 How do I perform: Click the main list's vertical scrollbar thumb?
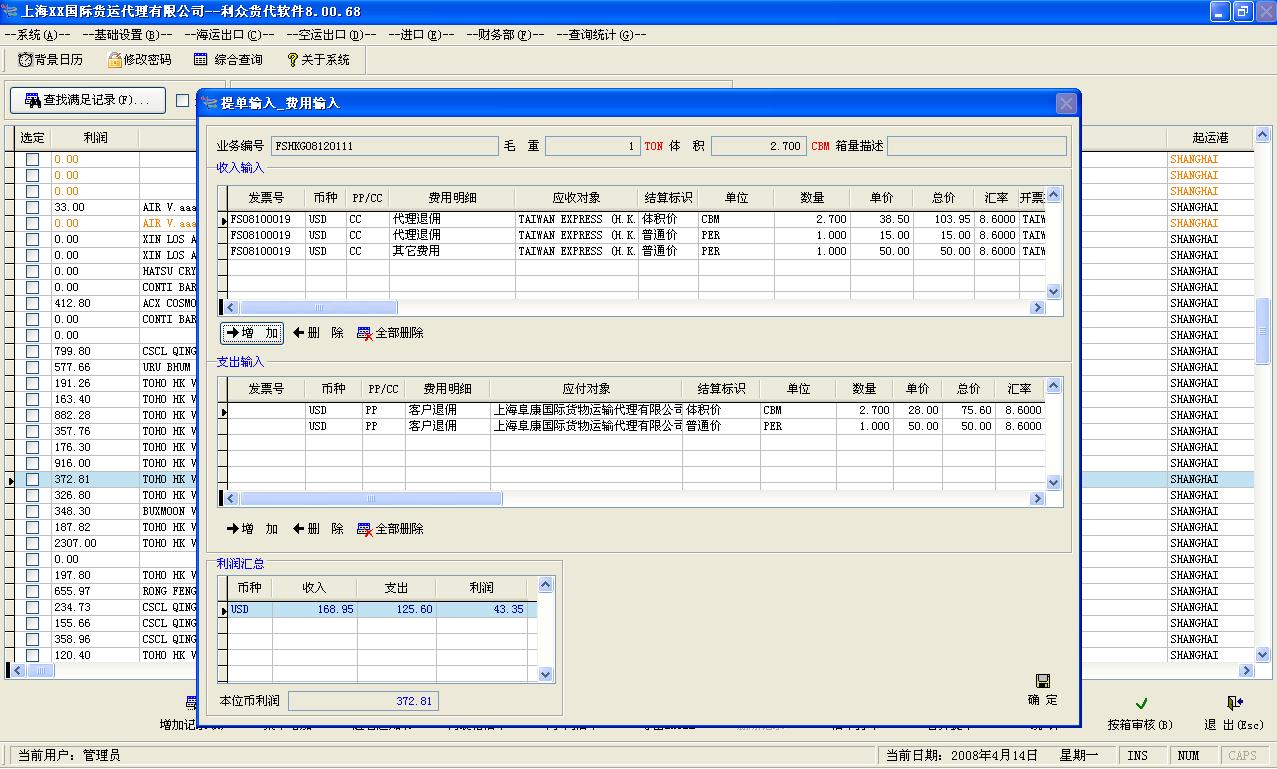[1262, 331]
